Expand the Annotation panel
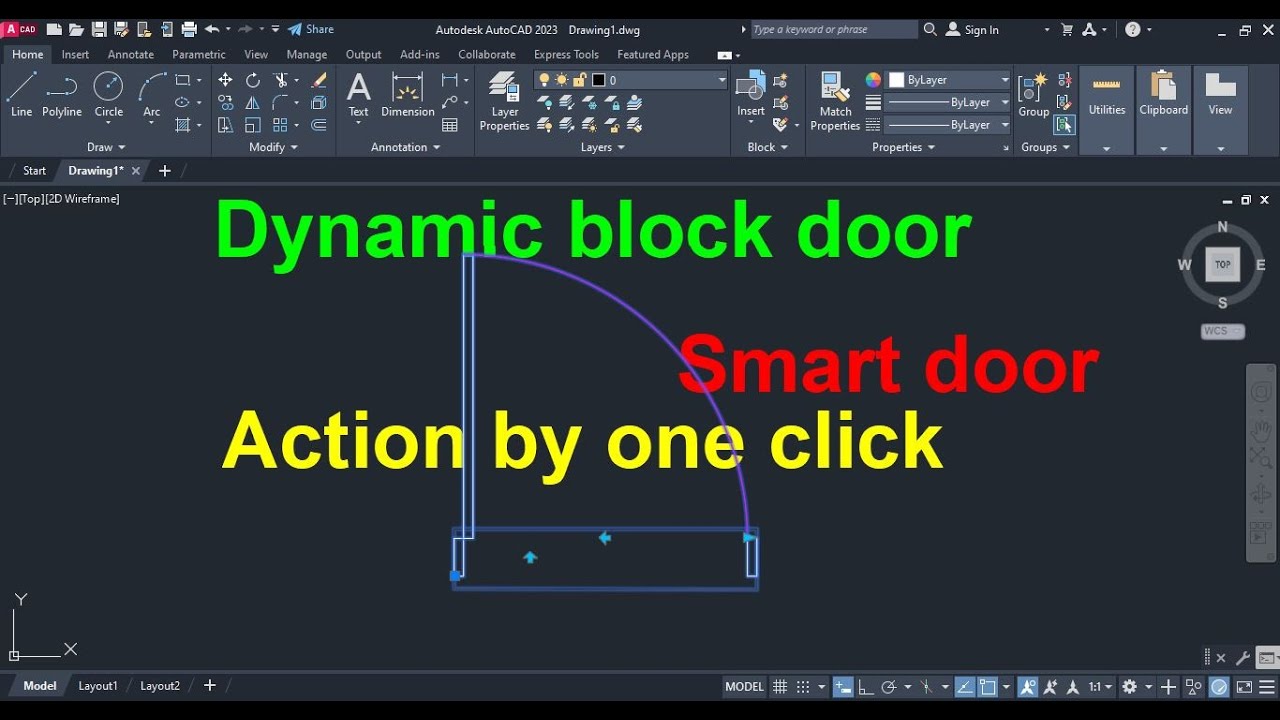This screenshot has width=1280, height=720. tap(405, 147)
